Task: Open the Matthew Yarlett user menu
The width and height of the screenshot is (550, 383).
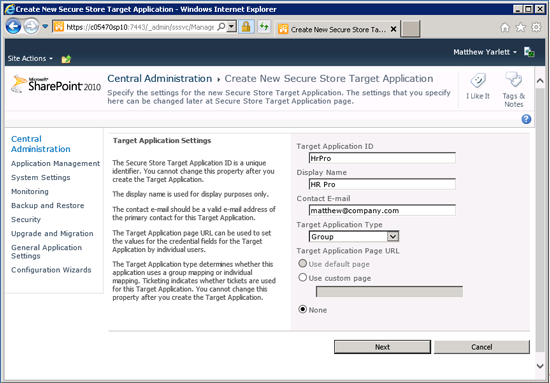Action: 485,52
